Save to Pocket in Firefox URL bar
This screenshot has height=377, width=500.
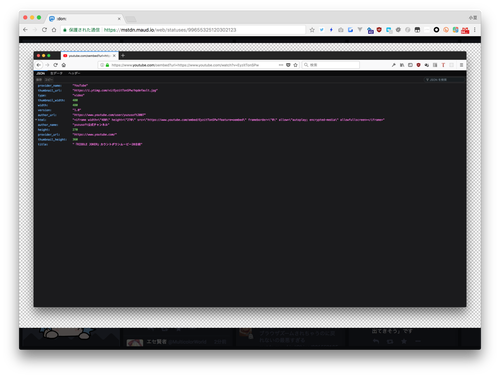point(288,65)
